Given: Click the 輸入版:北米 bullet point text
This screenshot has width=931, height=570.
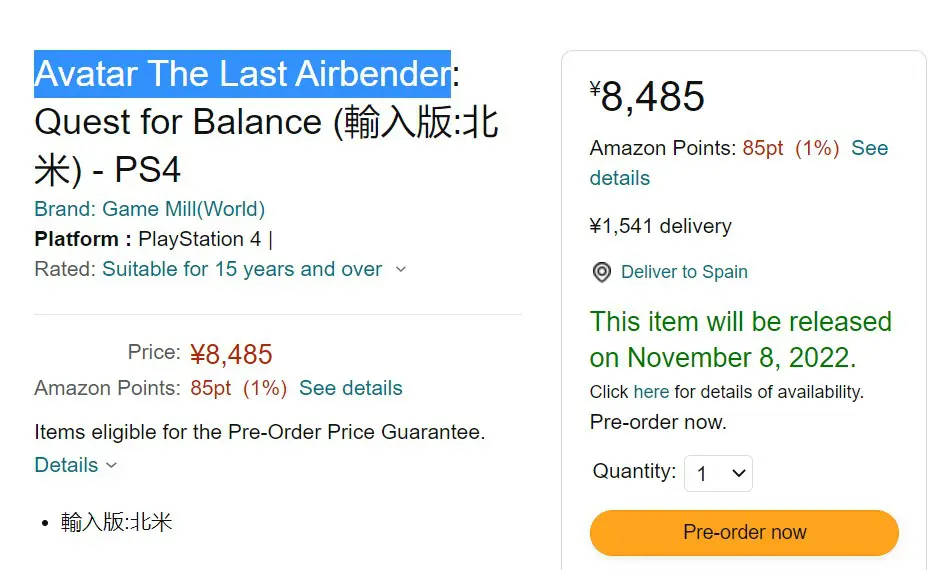Looking at the screenshot, I should point(116,522).
